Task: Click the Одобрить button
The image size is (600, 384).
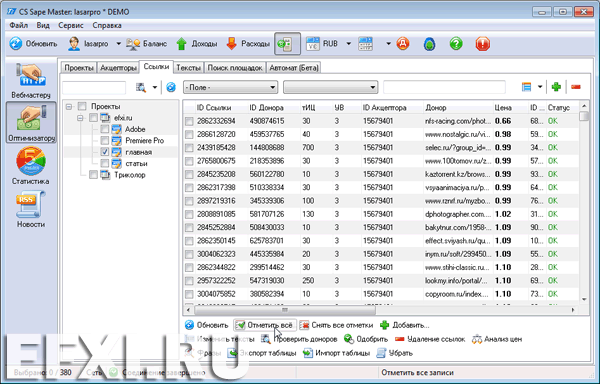Action: [366, 339]
